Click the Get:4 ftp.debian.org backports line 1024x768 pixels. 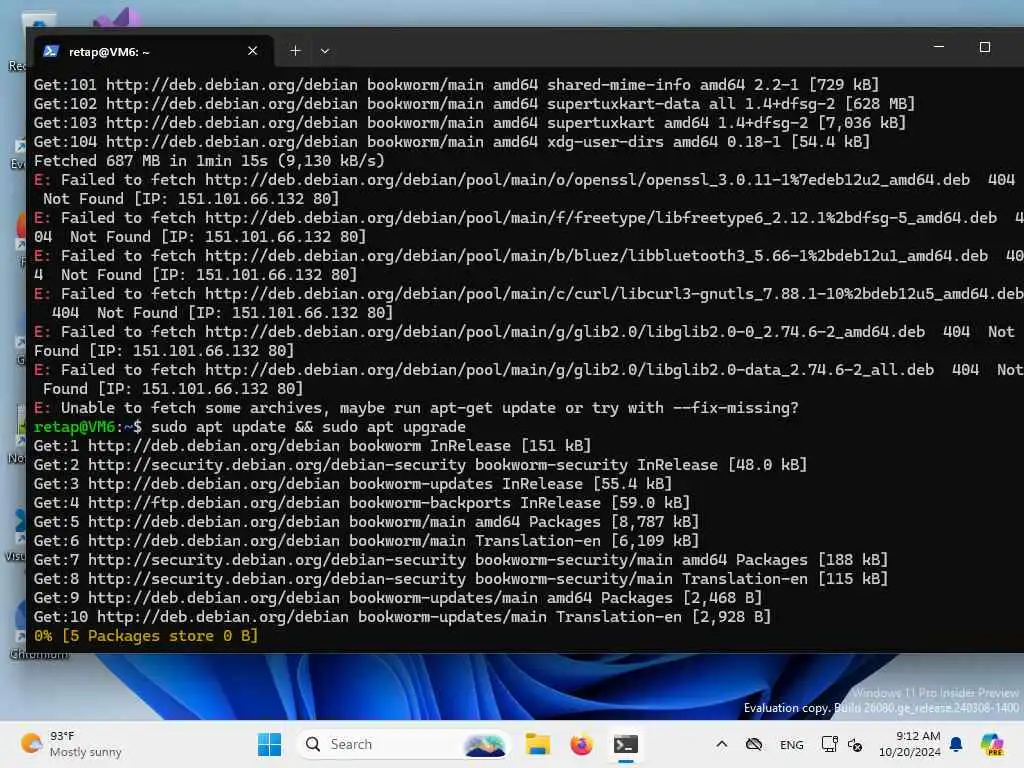coord(362,503)
